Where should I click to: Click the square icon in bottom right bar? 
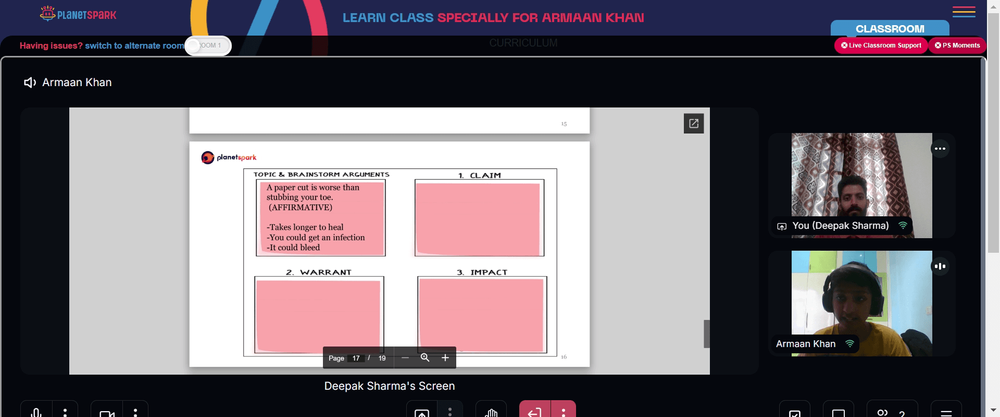pos(839,411)
